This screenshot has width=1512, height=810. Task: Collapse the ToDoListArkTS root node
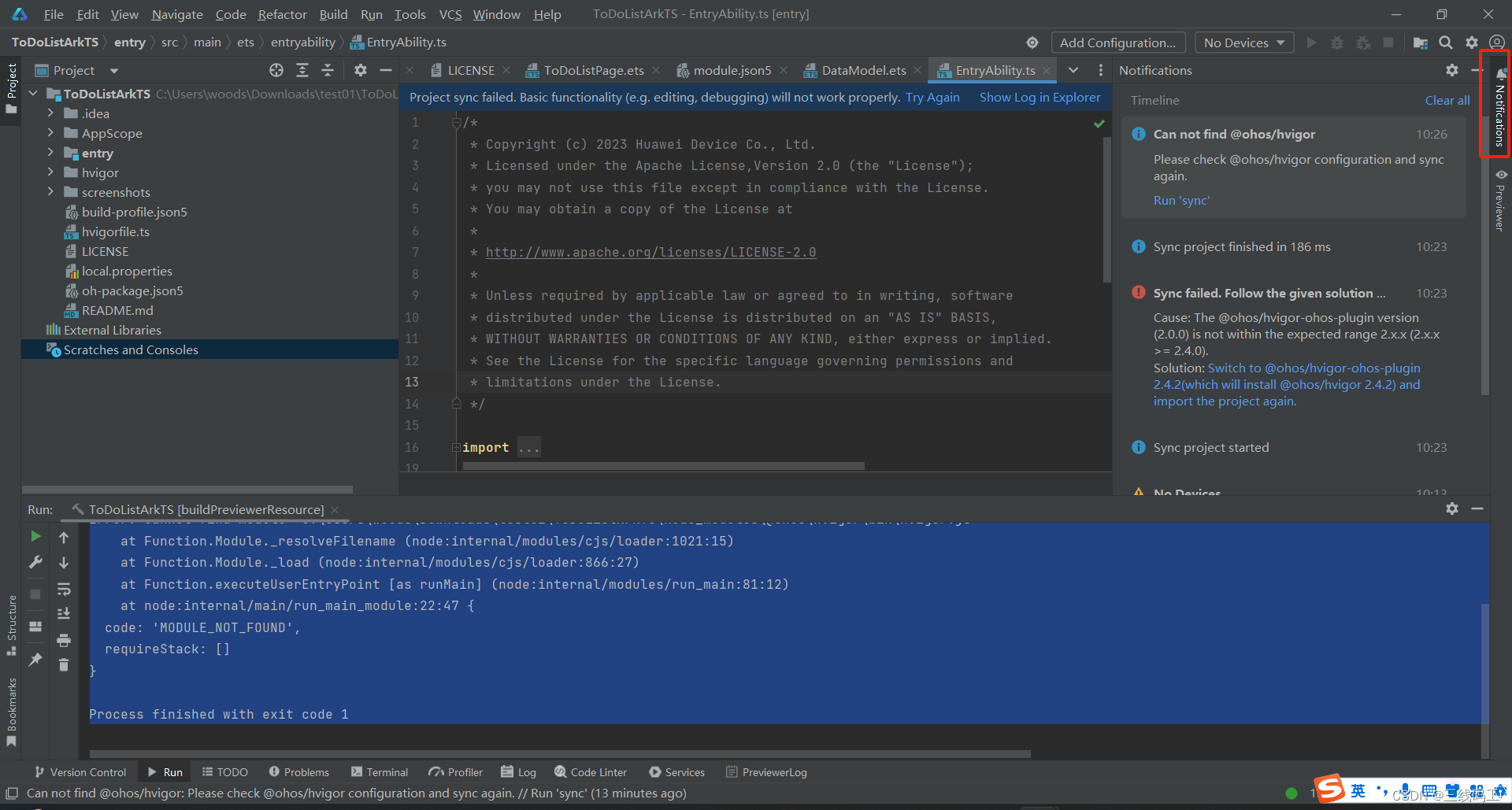tap(33, 94)
